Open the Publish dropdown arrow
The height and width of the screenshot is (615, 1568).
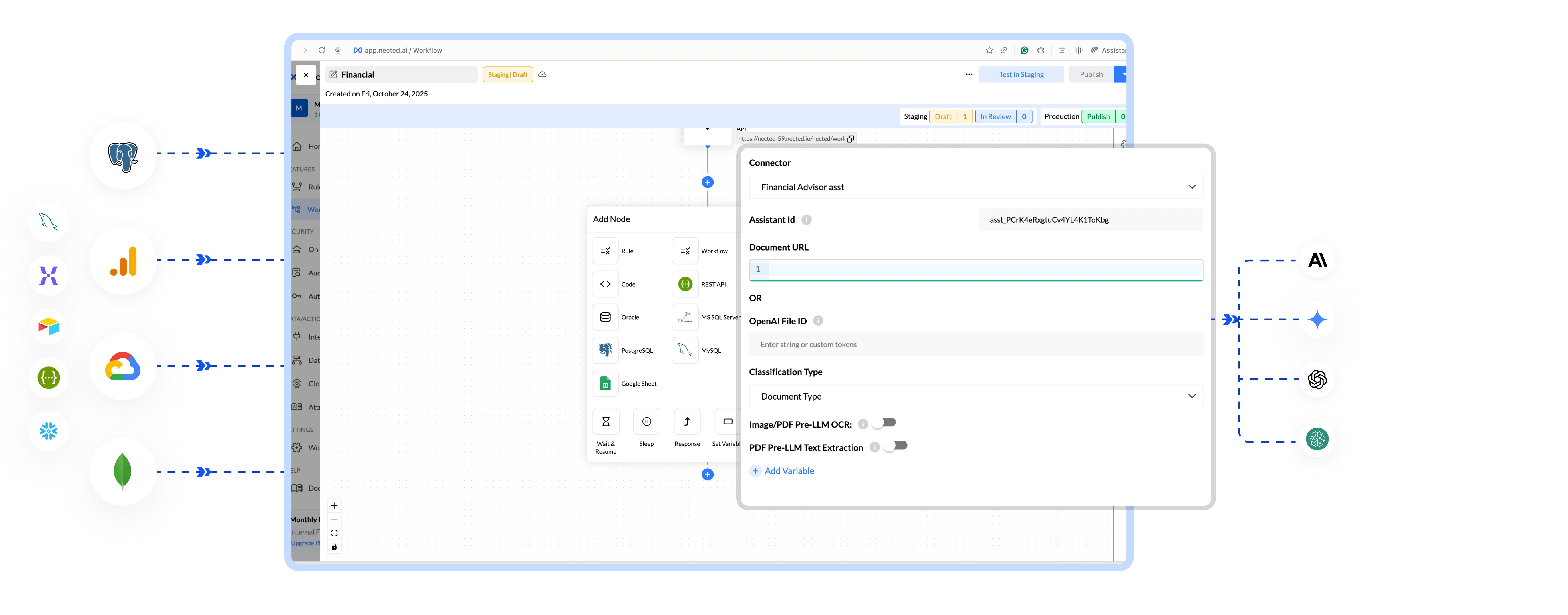click(x=1124, y=74)
